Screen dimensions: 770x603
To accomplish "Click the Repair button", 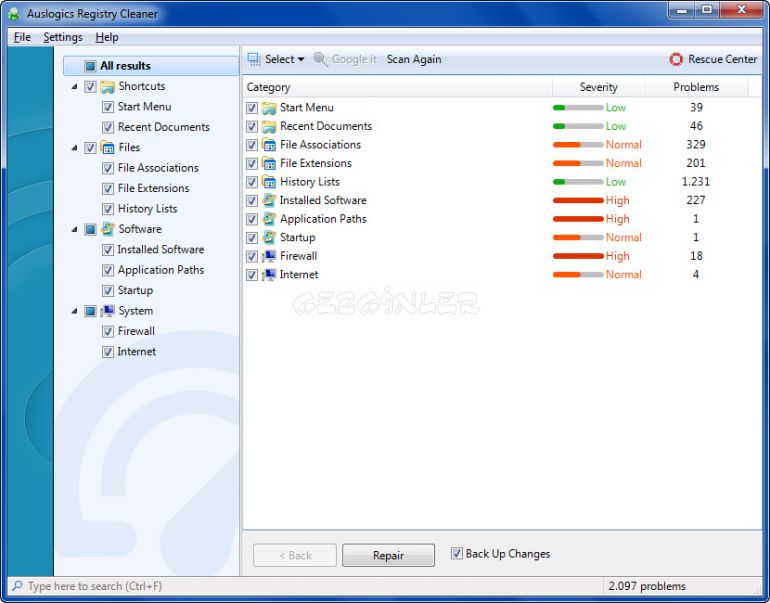I will (388, 555).
